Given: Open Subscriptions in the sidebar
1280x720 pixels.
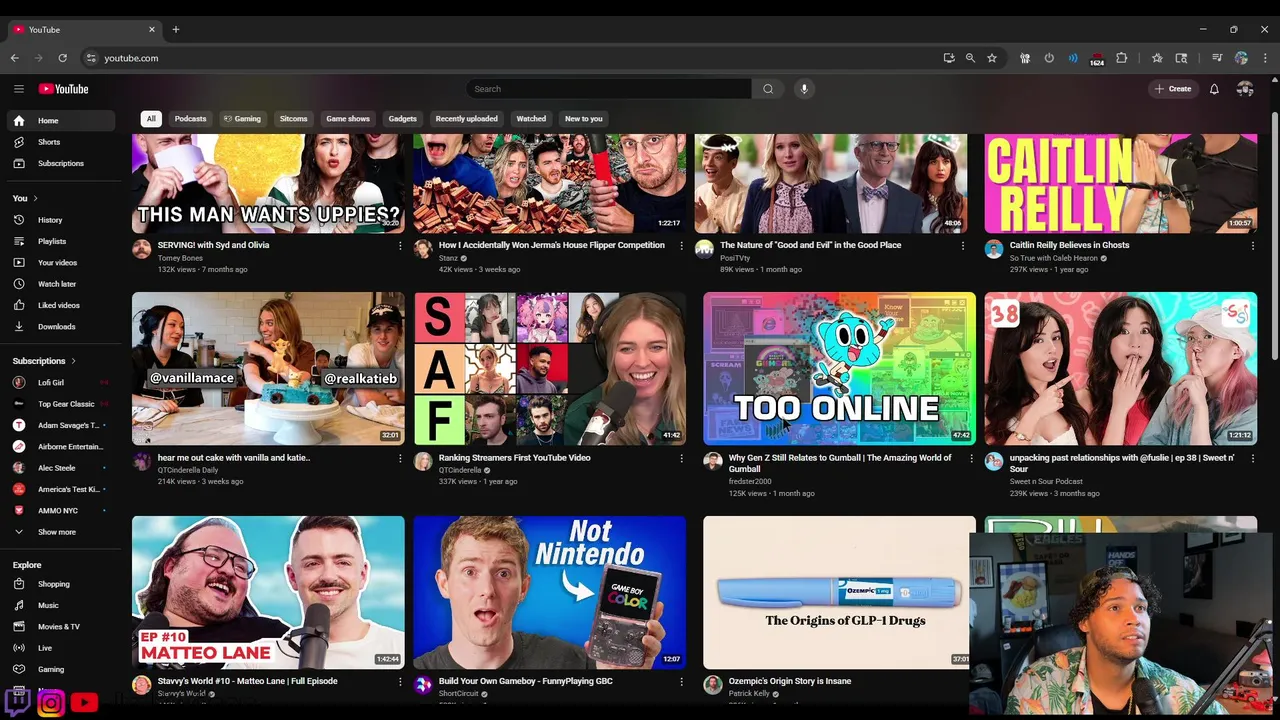Looking at the screenshot, I should click(x=60, y=163).
